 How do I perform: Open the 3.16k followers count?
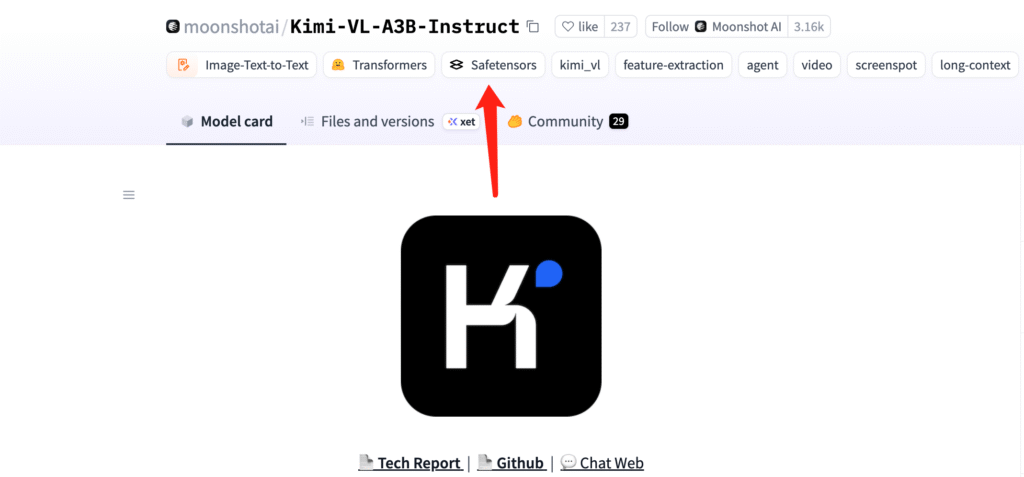[x=808, y=27]
